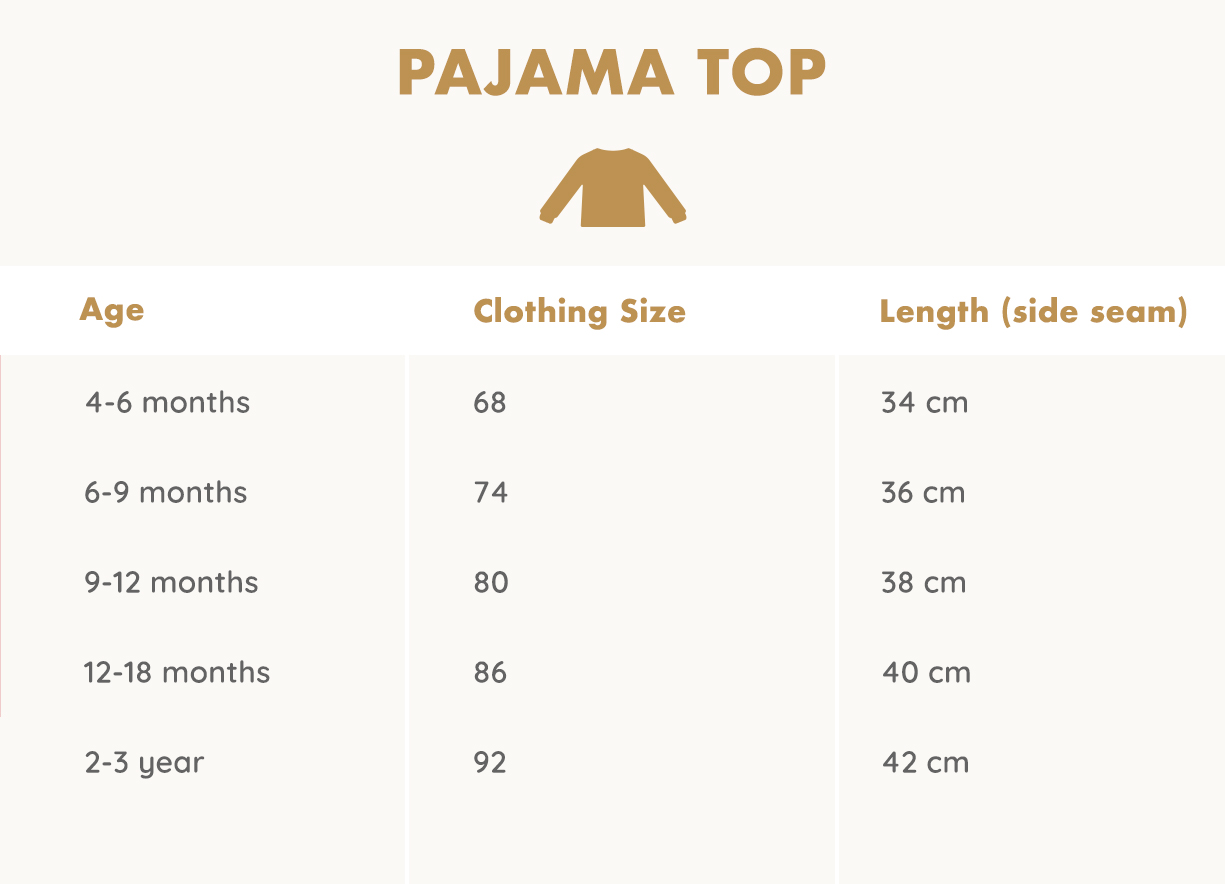Click clothing size 92
Image resolution: width=1225 pixels, height=884 pixels.
coord(490,763)
